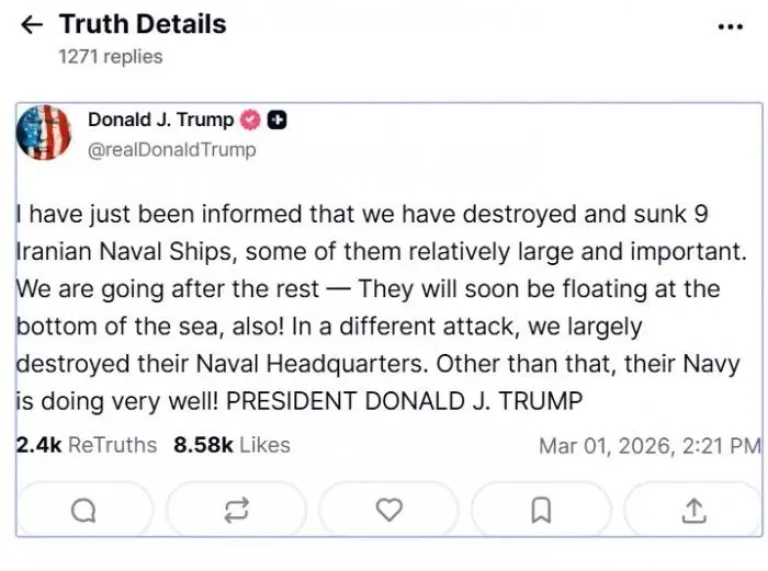Like the post with the heart icon
Image resolution: width=768 pixels, height=571 pixels.
tap(388, 510)
